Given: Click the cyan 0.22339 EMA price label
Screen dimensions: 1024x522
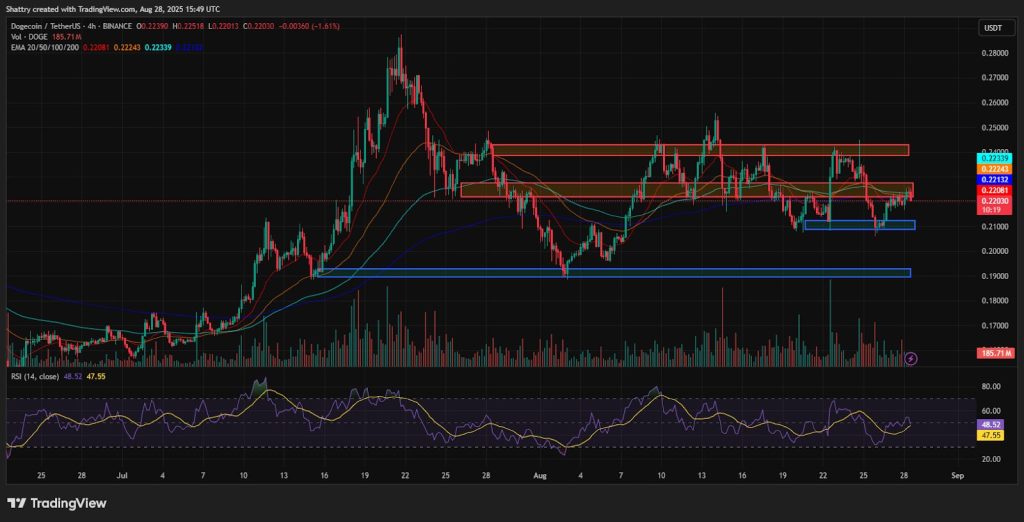Looking at the screenshot, I should (995, 158).
